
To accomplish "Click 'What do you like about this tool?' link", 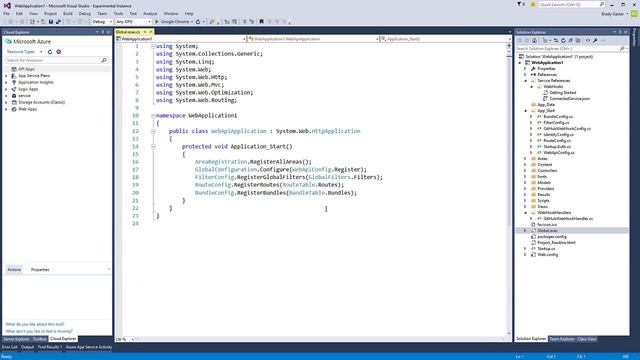I will 35,324.
